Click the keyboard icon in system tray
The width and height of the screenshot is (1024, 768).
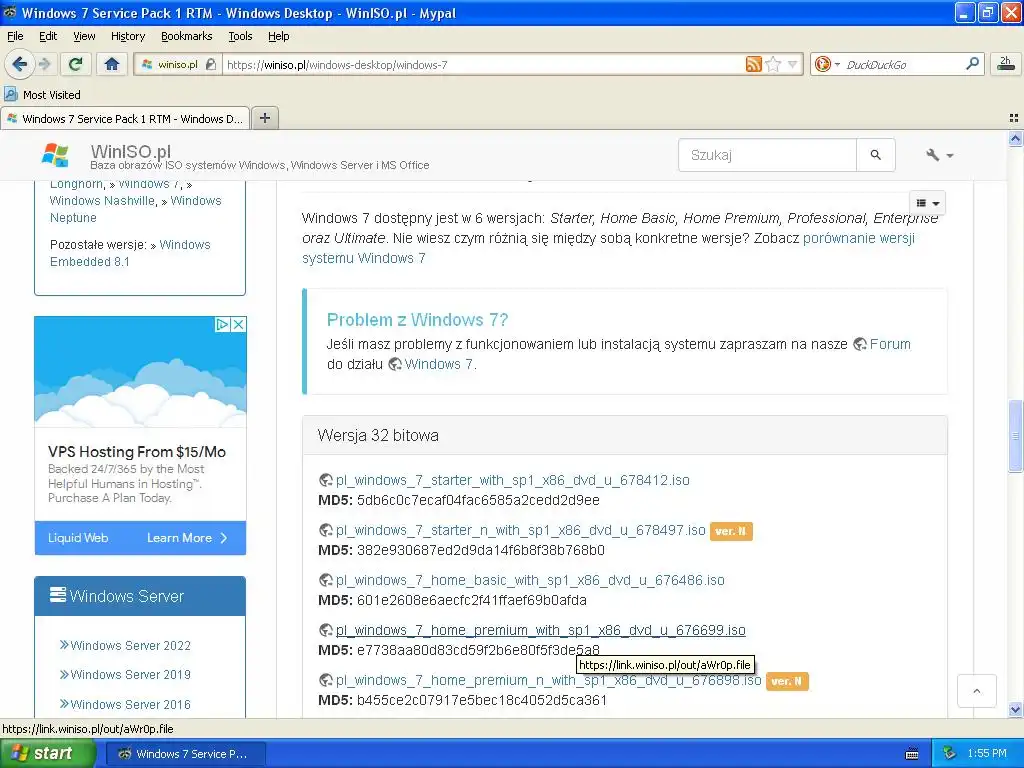[912, 754]
